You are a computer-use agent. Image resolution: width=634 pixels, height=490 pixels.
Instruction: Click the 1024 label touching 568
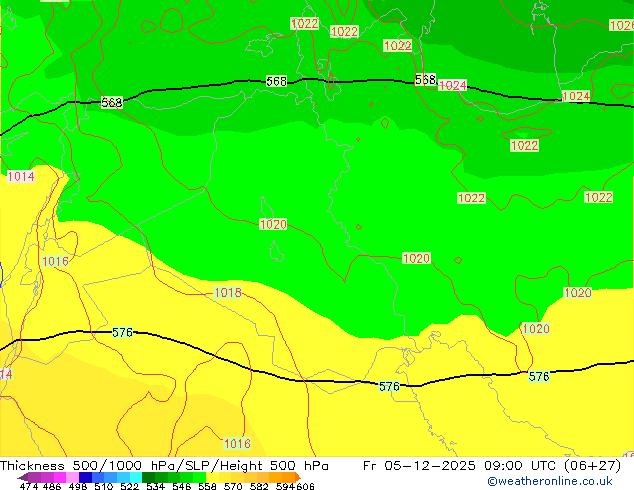point(452,85)
